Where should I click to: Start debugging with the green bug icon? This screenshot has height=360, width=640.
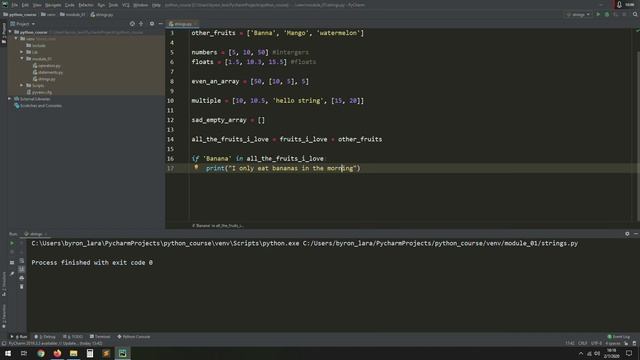click(x=607, y=14)
